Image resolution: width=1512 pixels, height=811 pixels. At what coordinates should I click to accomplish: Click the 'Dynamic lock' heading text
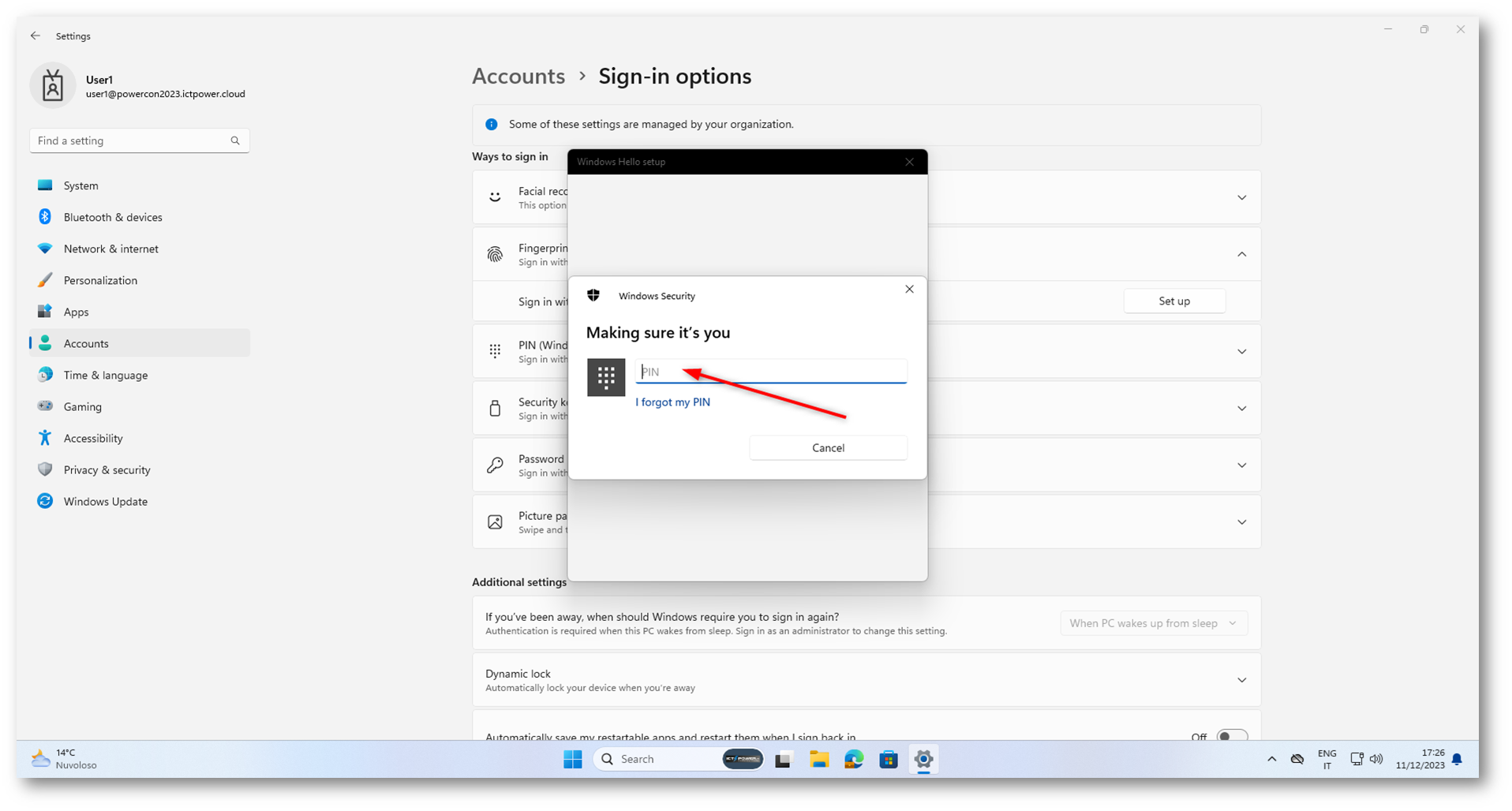pos(518,674)
